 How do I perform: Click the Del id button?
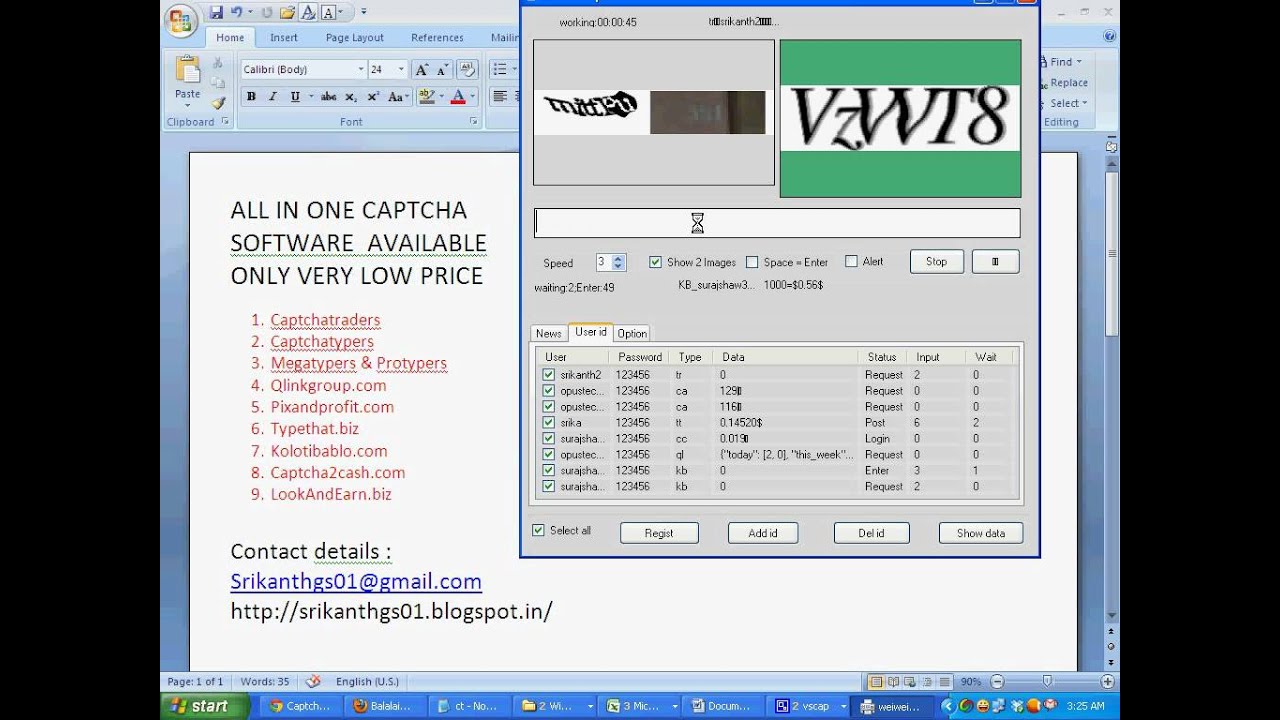pyautogui.click(x=871, y=533)
